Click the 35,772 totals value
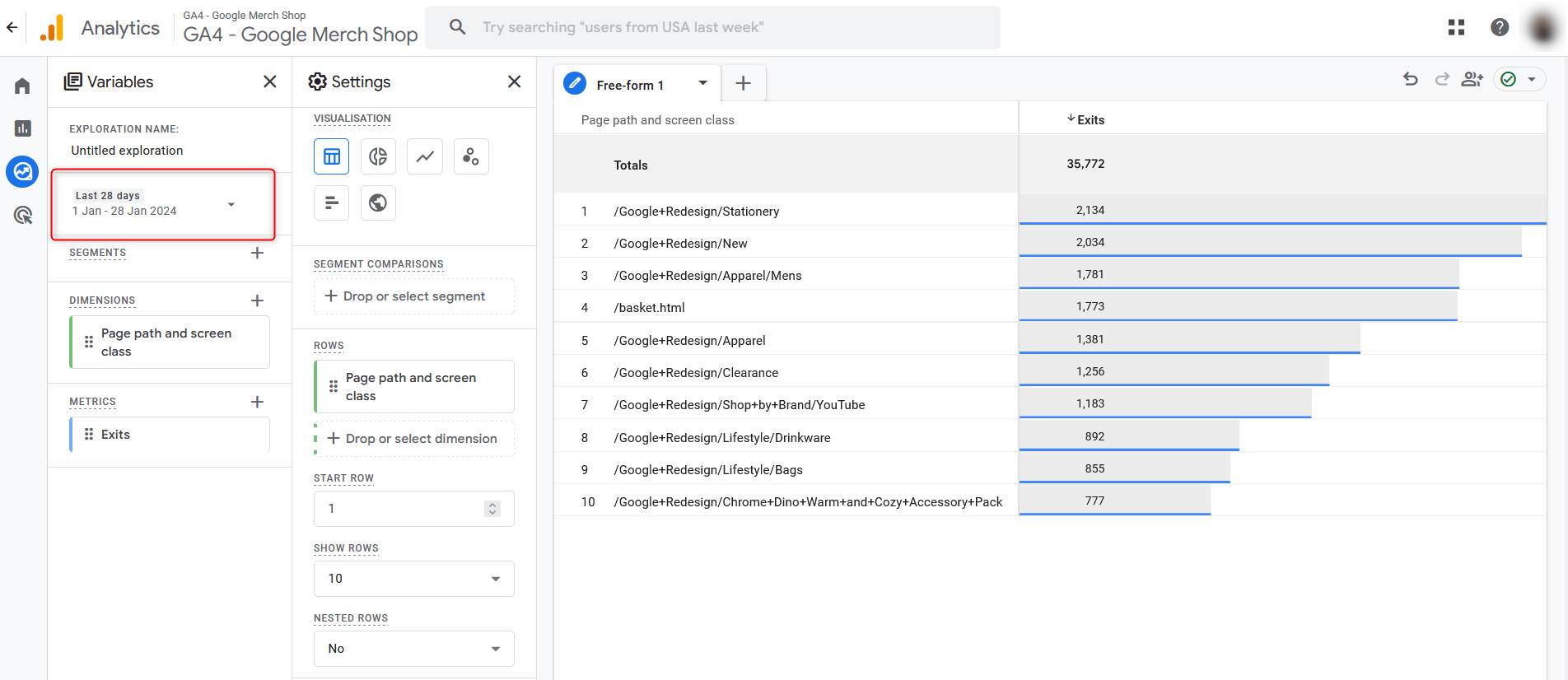The width and height of the screenshot is (1568, 680). pos(1085,164)
